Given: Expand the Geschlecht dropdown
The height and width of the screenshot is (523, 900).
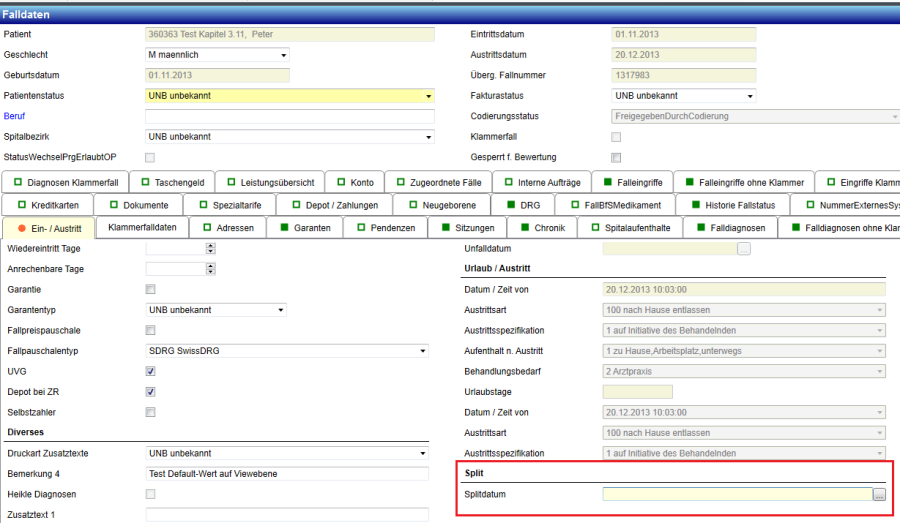Looking at the screenshot, I should [x=284, y=55].
